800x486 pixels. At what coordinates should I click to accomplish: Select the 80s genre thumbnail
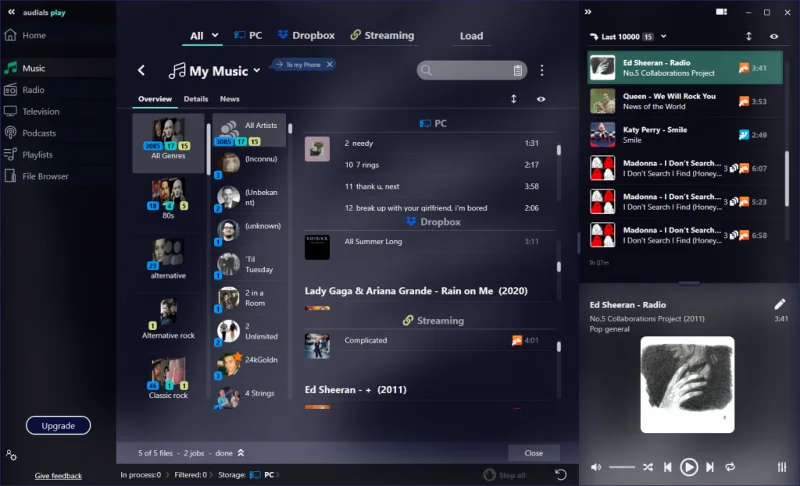point(168,194)
